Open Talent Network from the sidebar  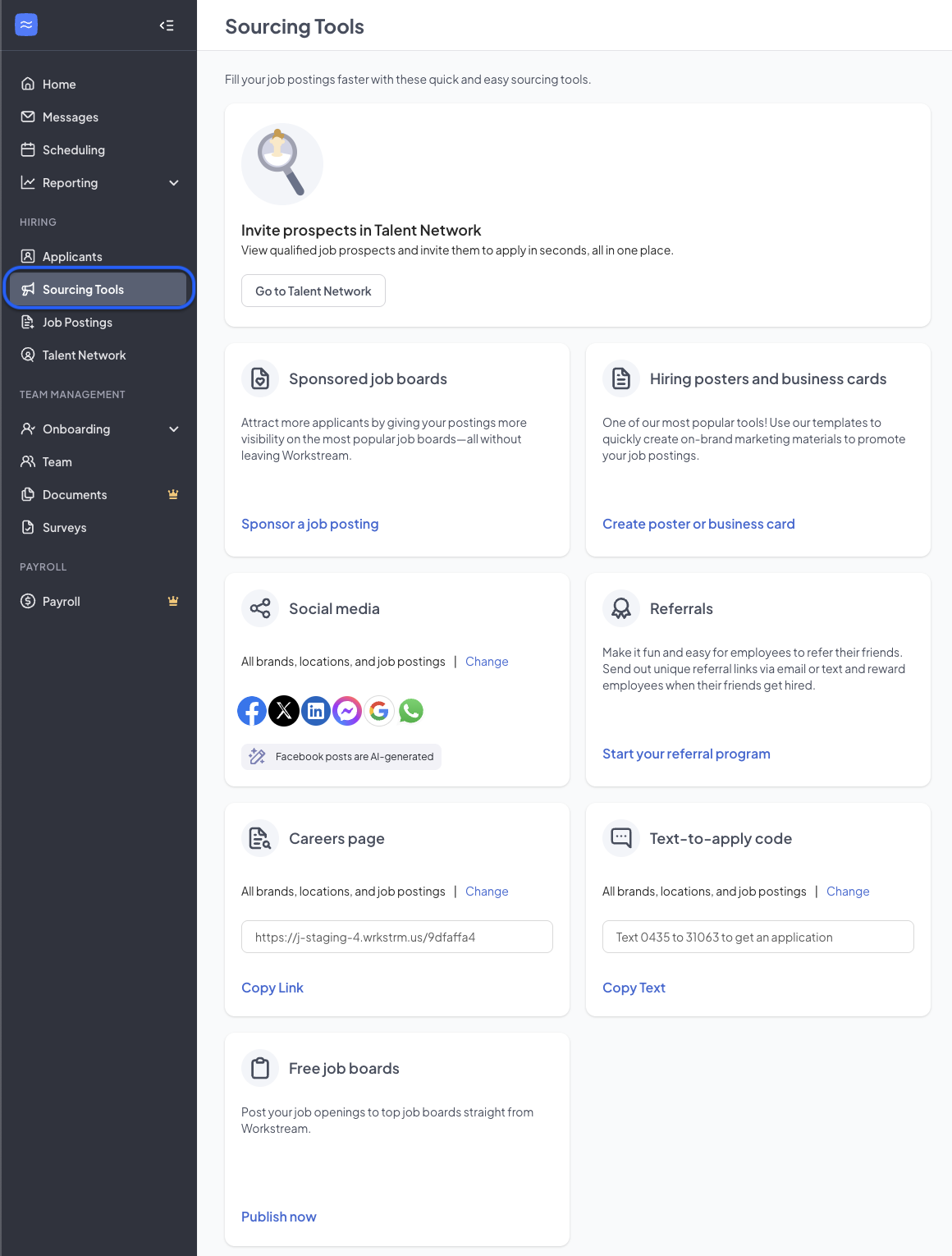pos(84,355)
